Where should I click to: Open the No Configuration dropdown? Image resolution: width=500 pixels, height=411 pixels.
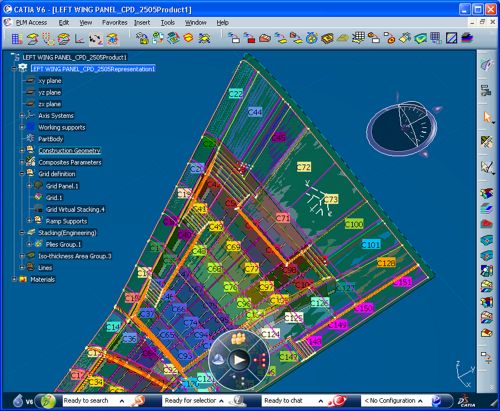point(420,401)
